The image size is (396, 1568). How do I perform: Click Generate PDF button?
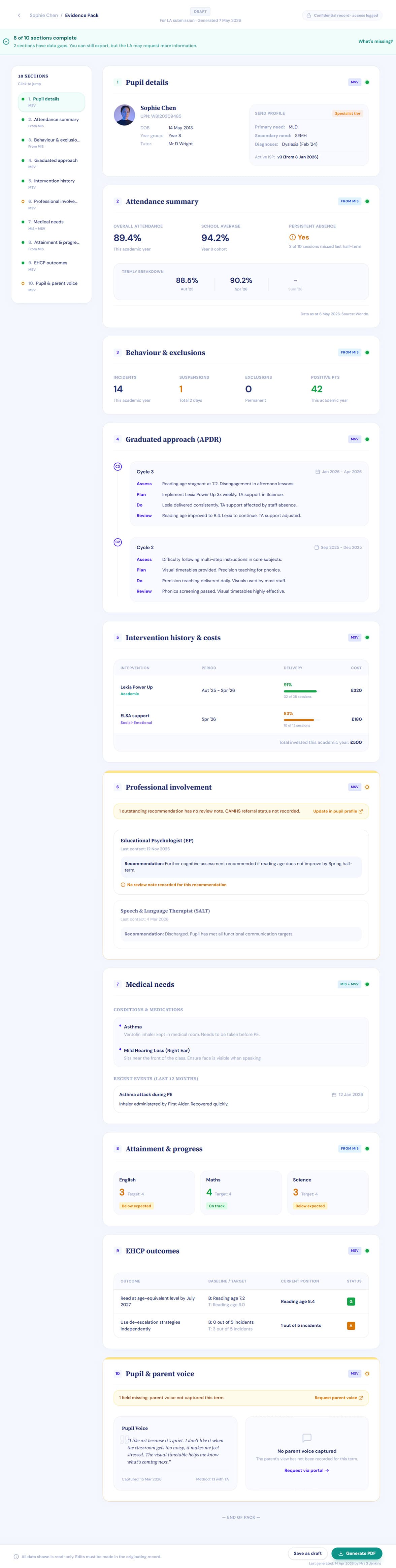coord(357,1553)
